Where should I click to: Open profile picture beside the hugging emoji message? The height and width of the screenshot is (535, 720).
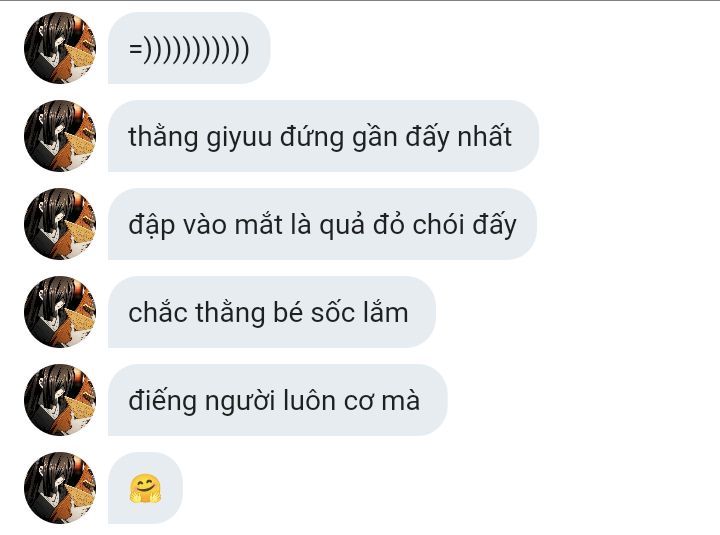click(60, 488)
